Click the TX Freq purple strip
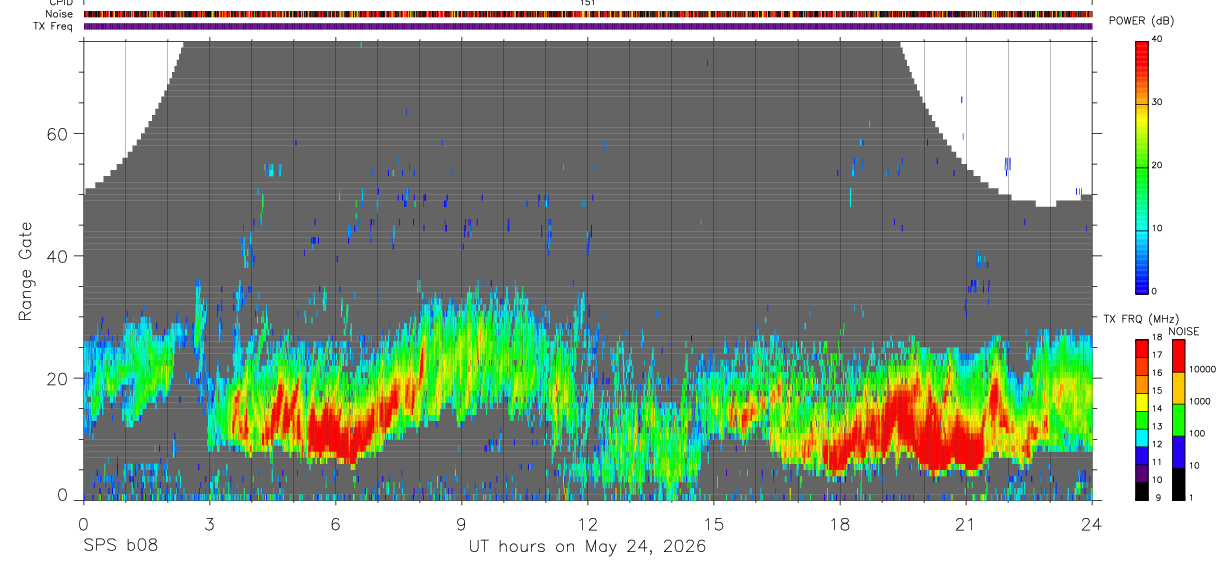This screenshot has width=1228, height=567. point(588,26)
